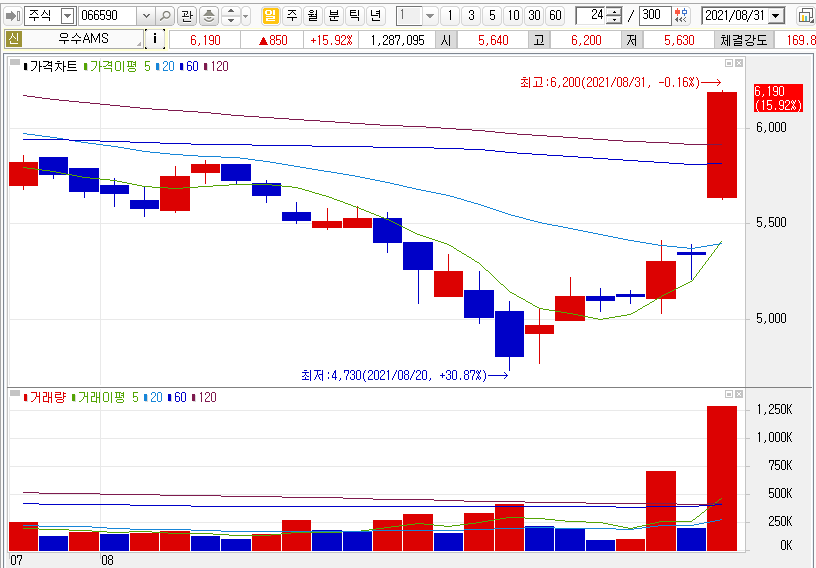
Task: Select the 년 yearly period
Action: (375, 16)
